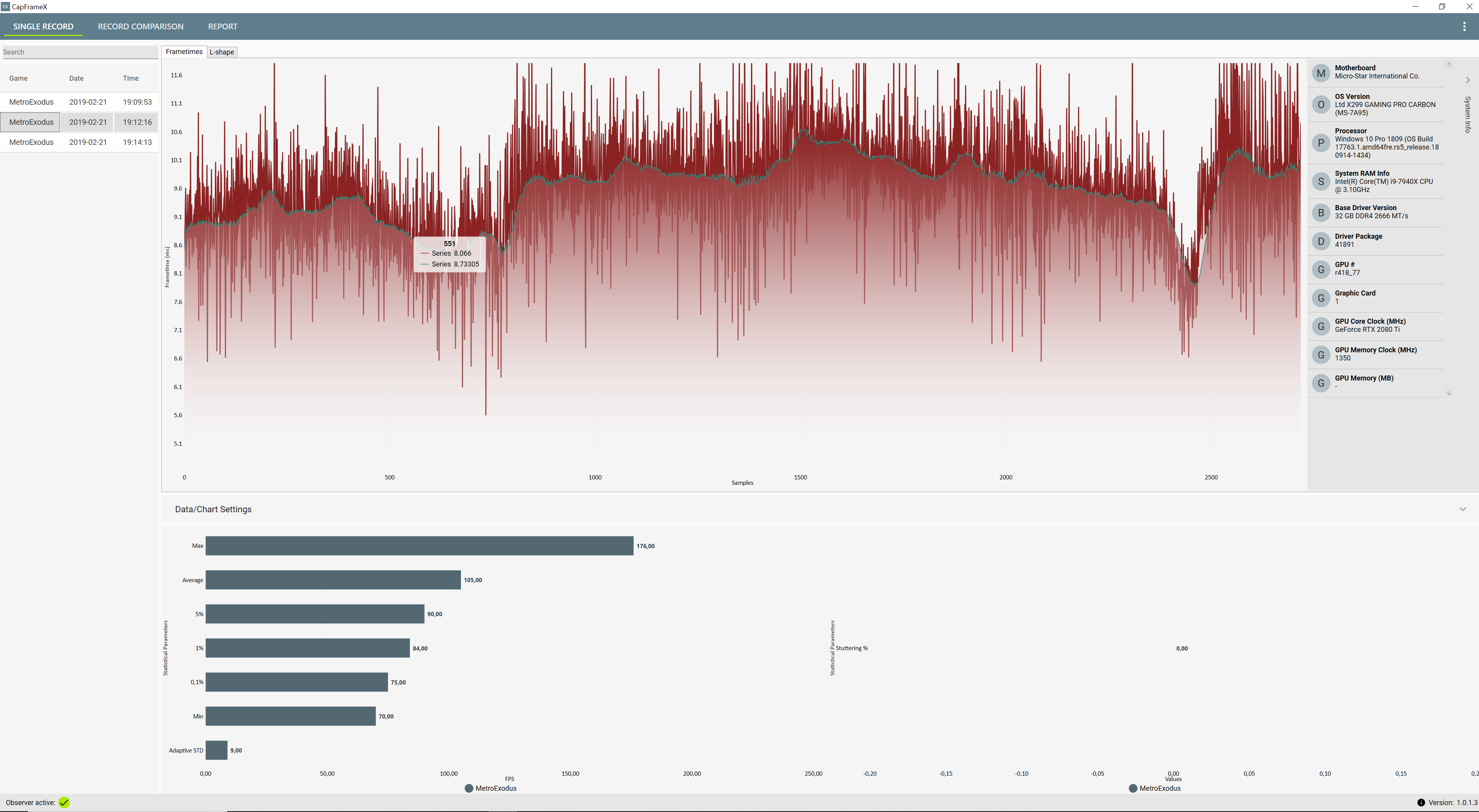This screenshot has height=812, width=1479.
Task: Click the 'G' icon for GPU Memory Clock
Action: 1321,355
